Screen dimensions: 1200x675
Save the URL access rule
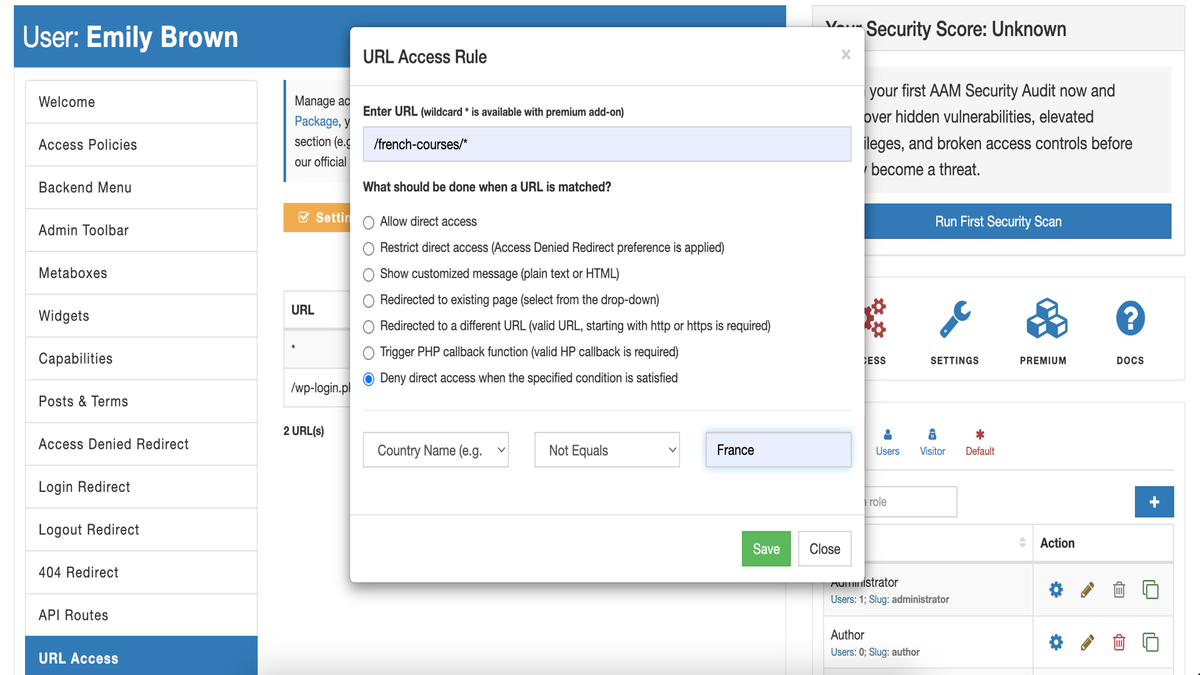[x=766, y=549]
